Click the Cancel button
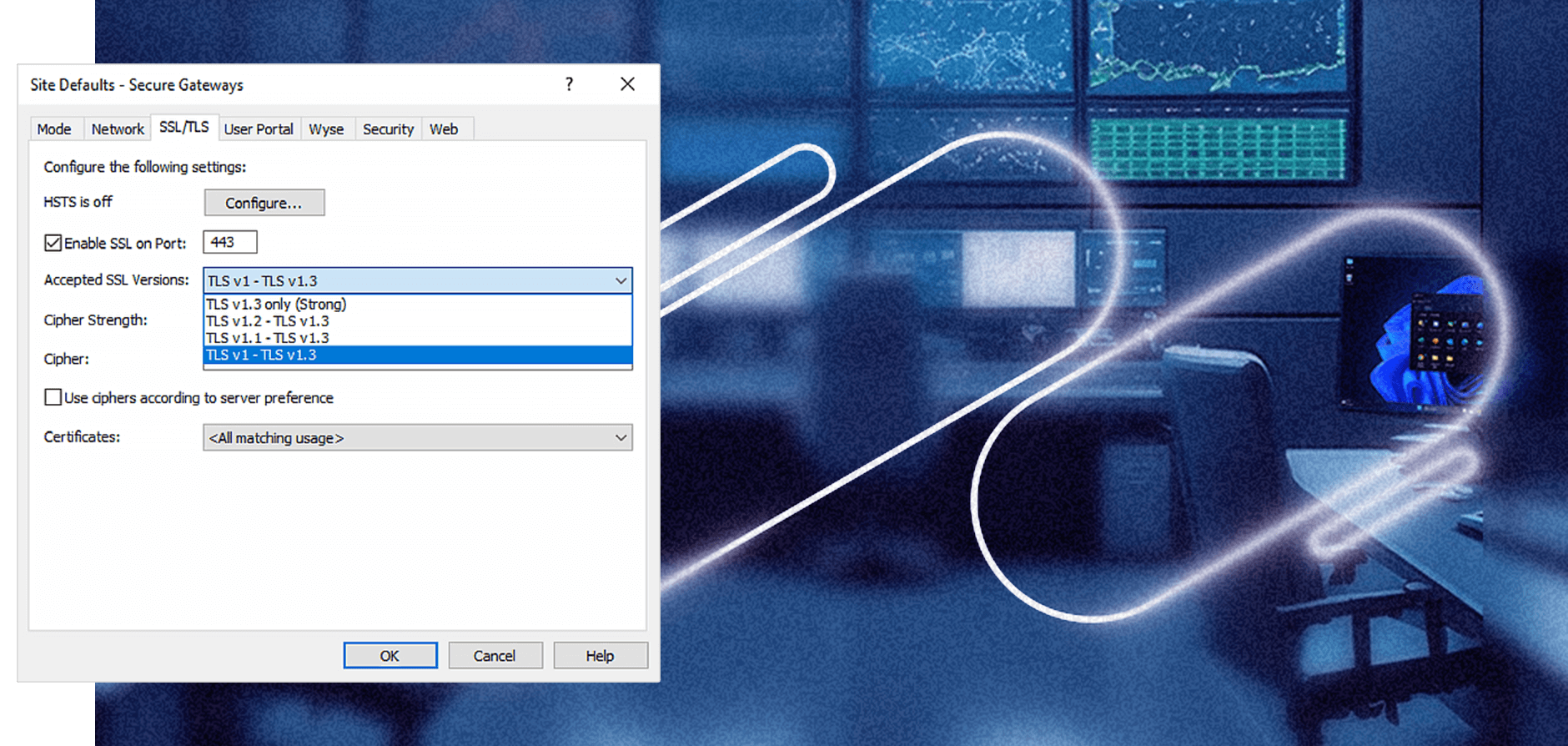This screenshot has width=1568, height=746. pos(495,655)
